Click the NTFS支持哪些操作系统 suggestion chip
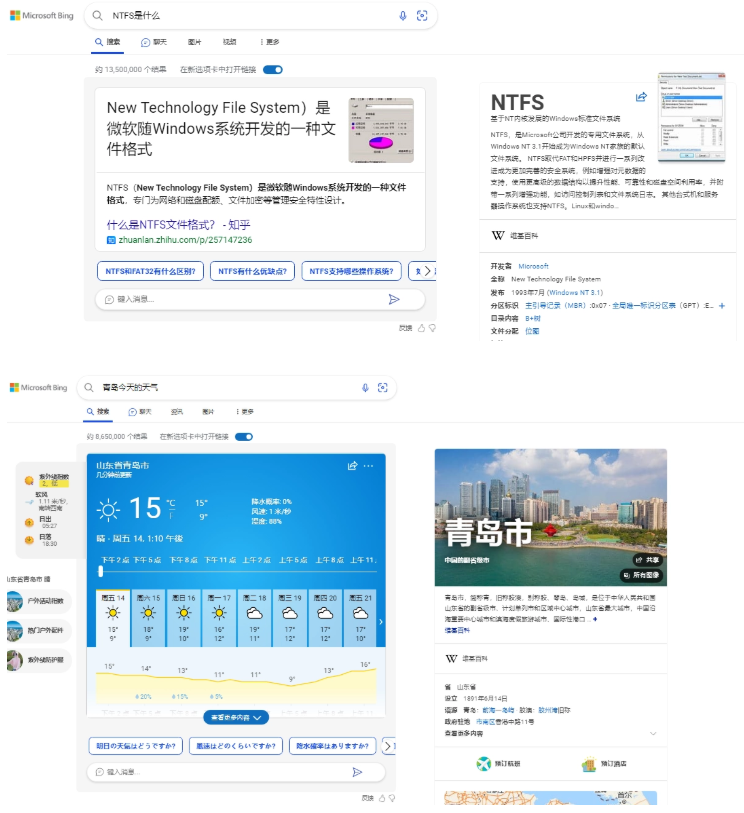Image resolution: width=744 pixels, height=813 pixels. coord(352,271)
